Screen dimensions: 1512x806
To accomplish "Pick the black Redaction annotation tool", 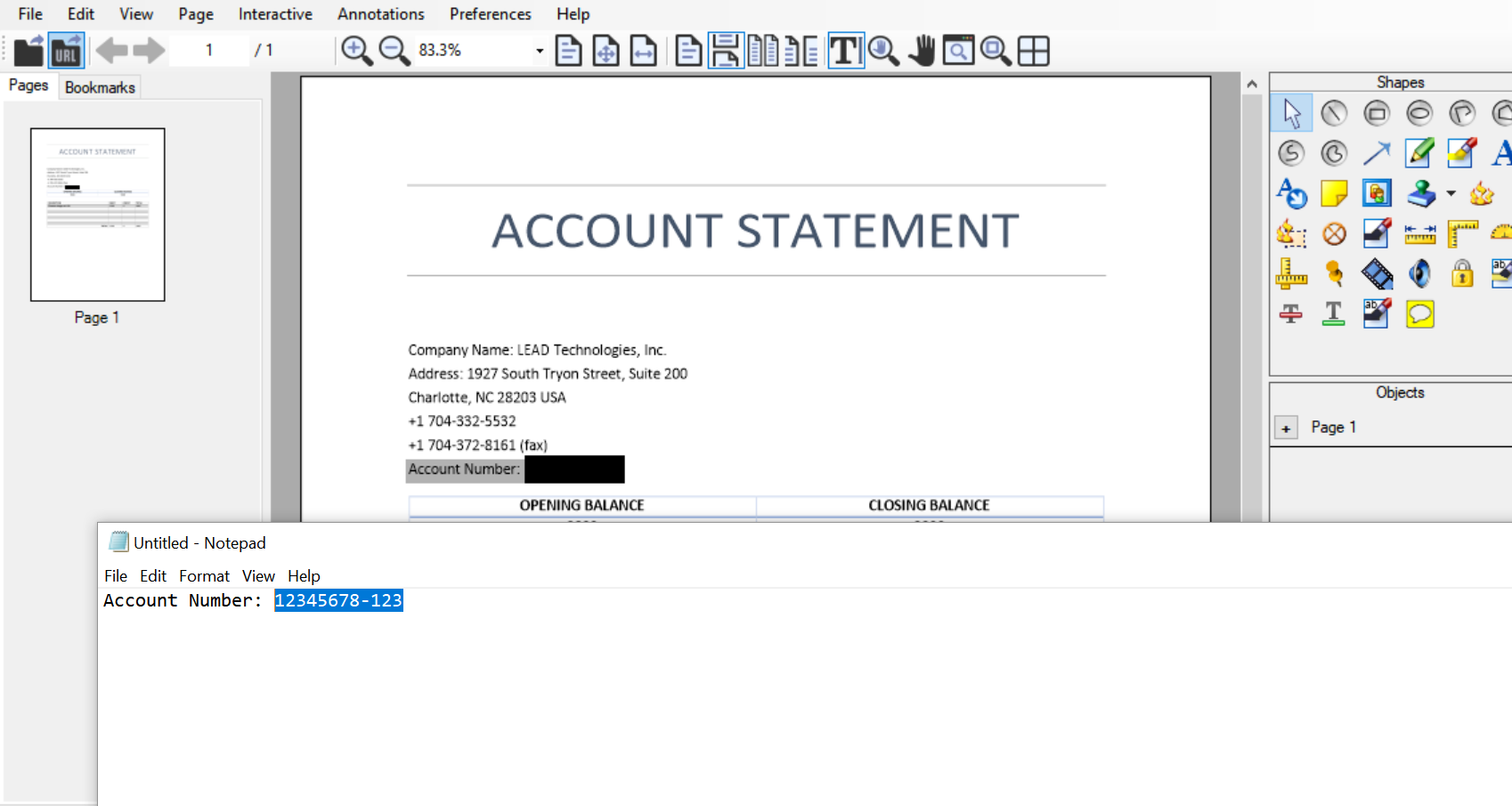I will pyautogui.click(x=1376, y=233).
